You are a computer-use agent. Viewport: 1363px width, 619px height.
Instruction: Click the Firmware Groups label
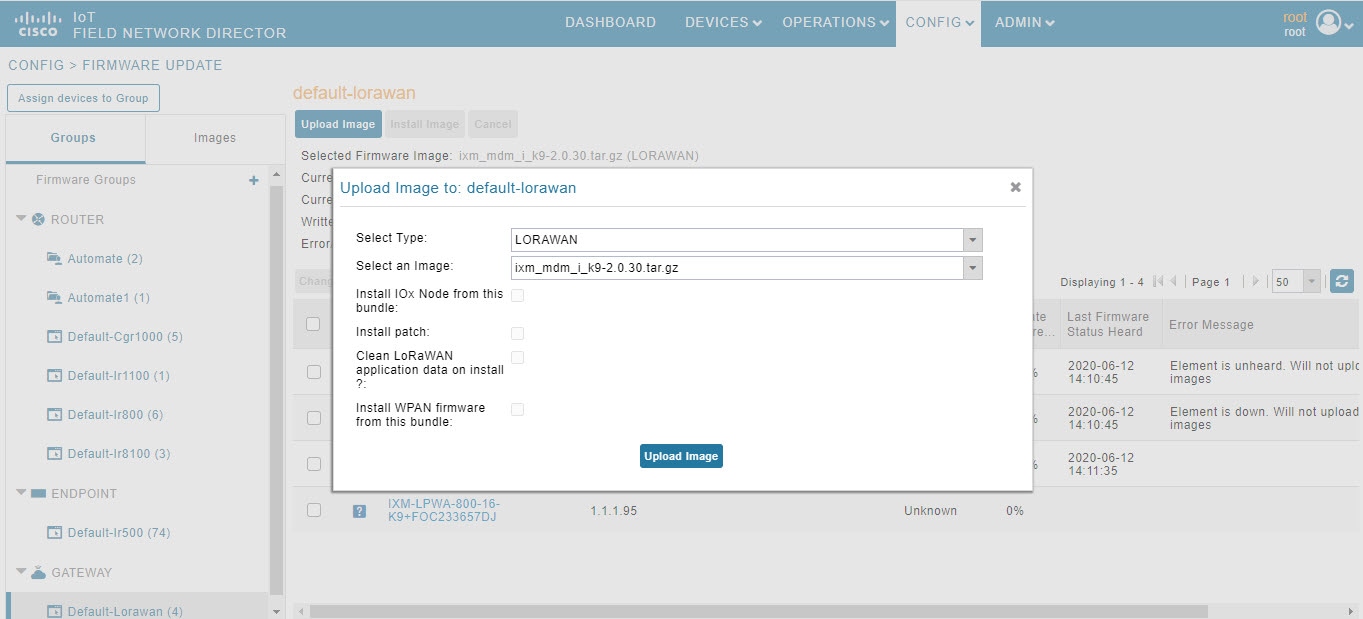point(86,180)
